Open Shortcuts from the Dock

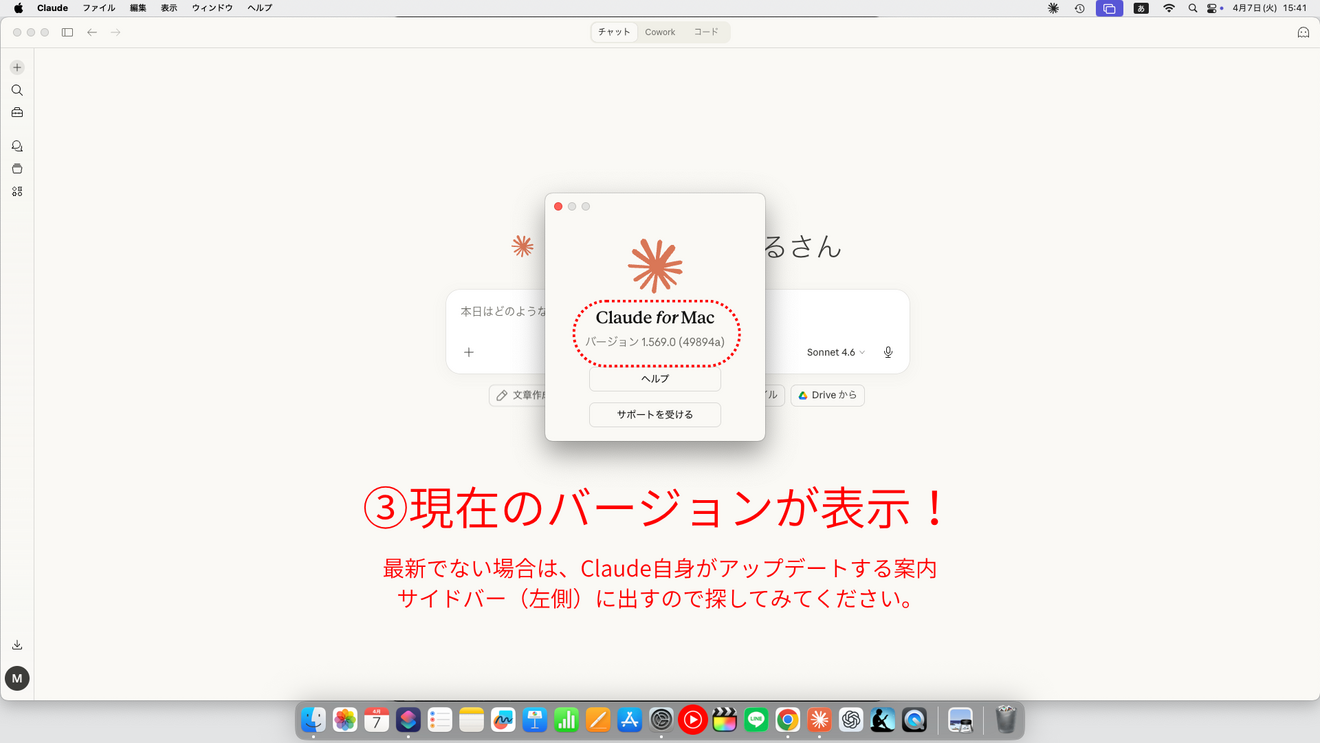[x=408, y=719]
